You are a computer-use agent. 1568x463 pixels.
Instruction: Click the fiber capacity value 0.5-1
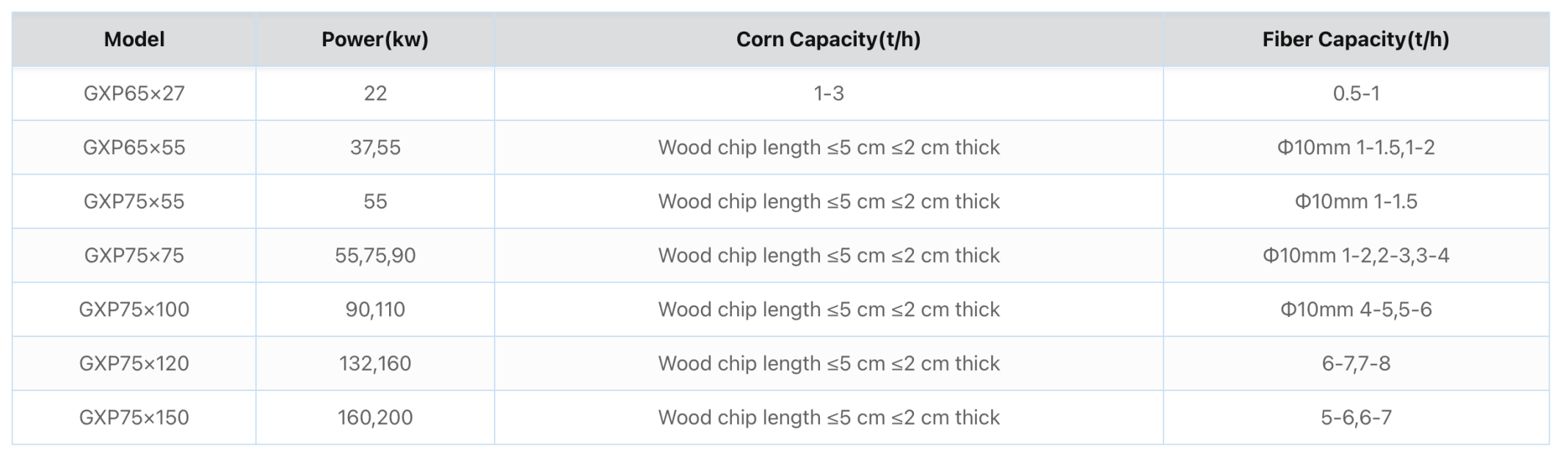[x=1355, y=94]
